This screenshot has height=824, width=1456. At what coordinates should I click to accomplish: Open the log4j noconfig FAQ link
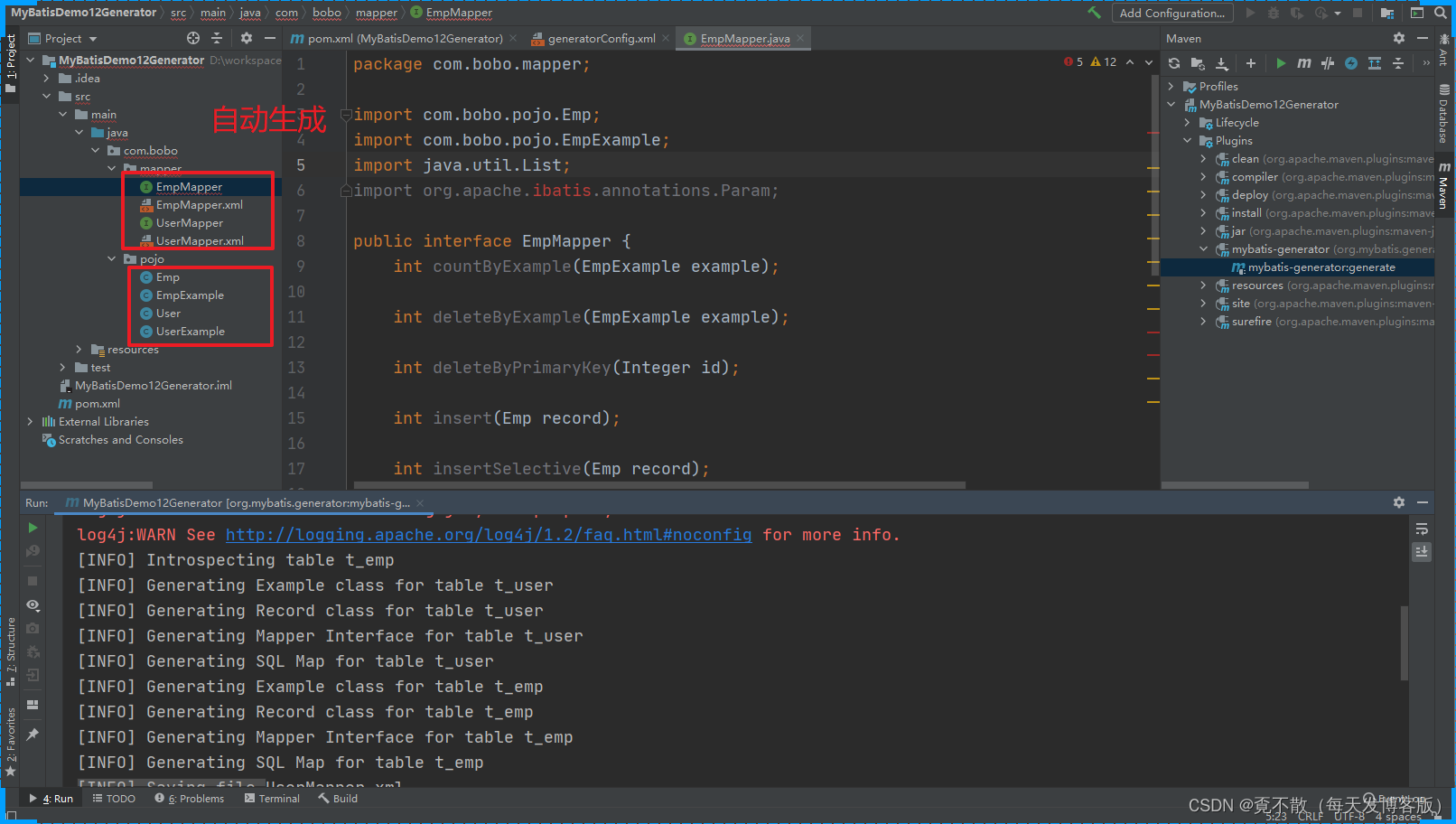[x=489, y=534]
